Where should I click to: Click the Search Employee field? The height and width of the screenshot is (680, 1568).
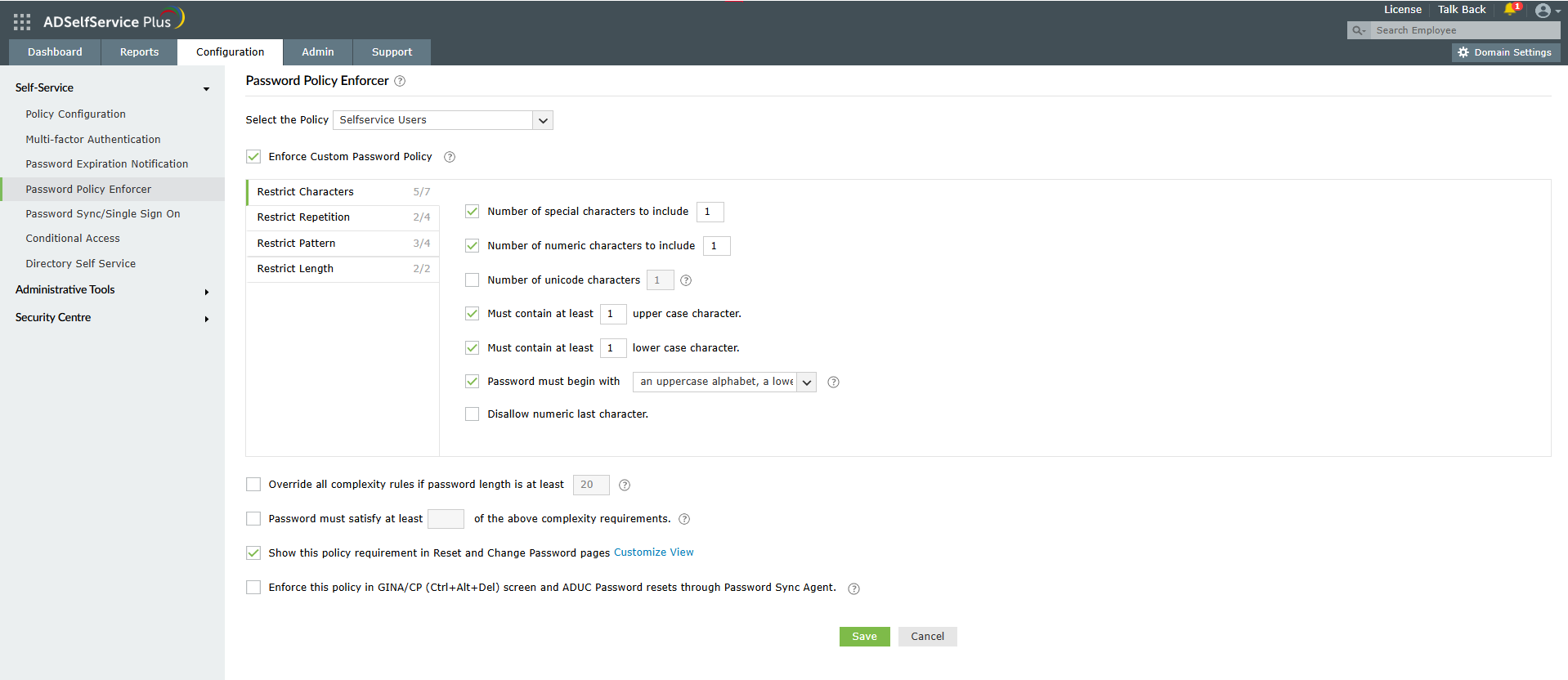[x=1463, y=30]
